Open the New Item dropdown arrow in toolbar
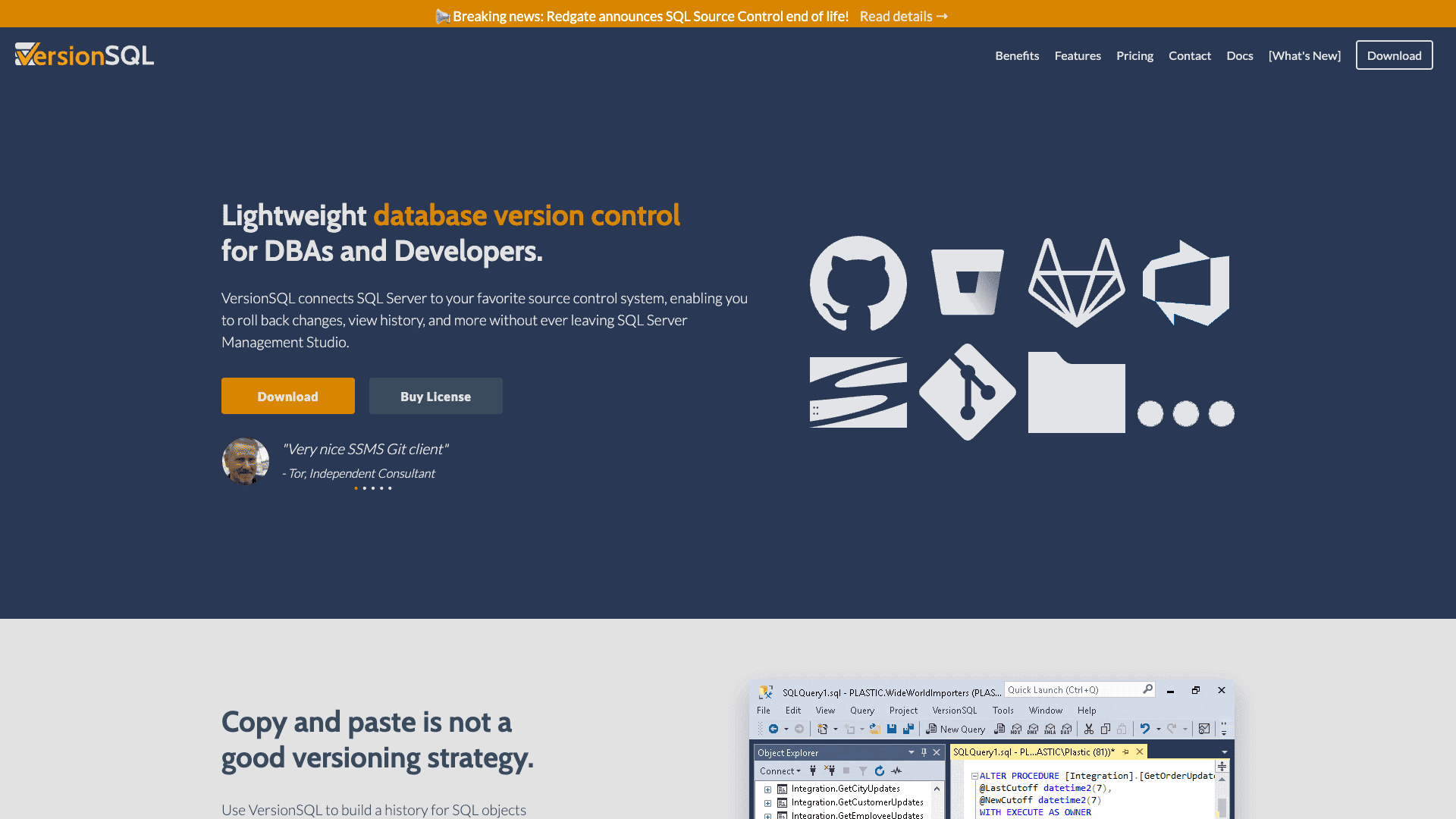This screenshot has height=819, width=1456. (x=836, y=730)
